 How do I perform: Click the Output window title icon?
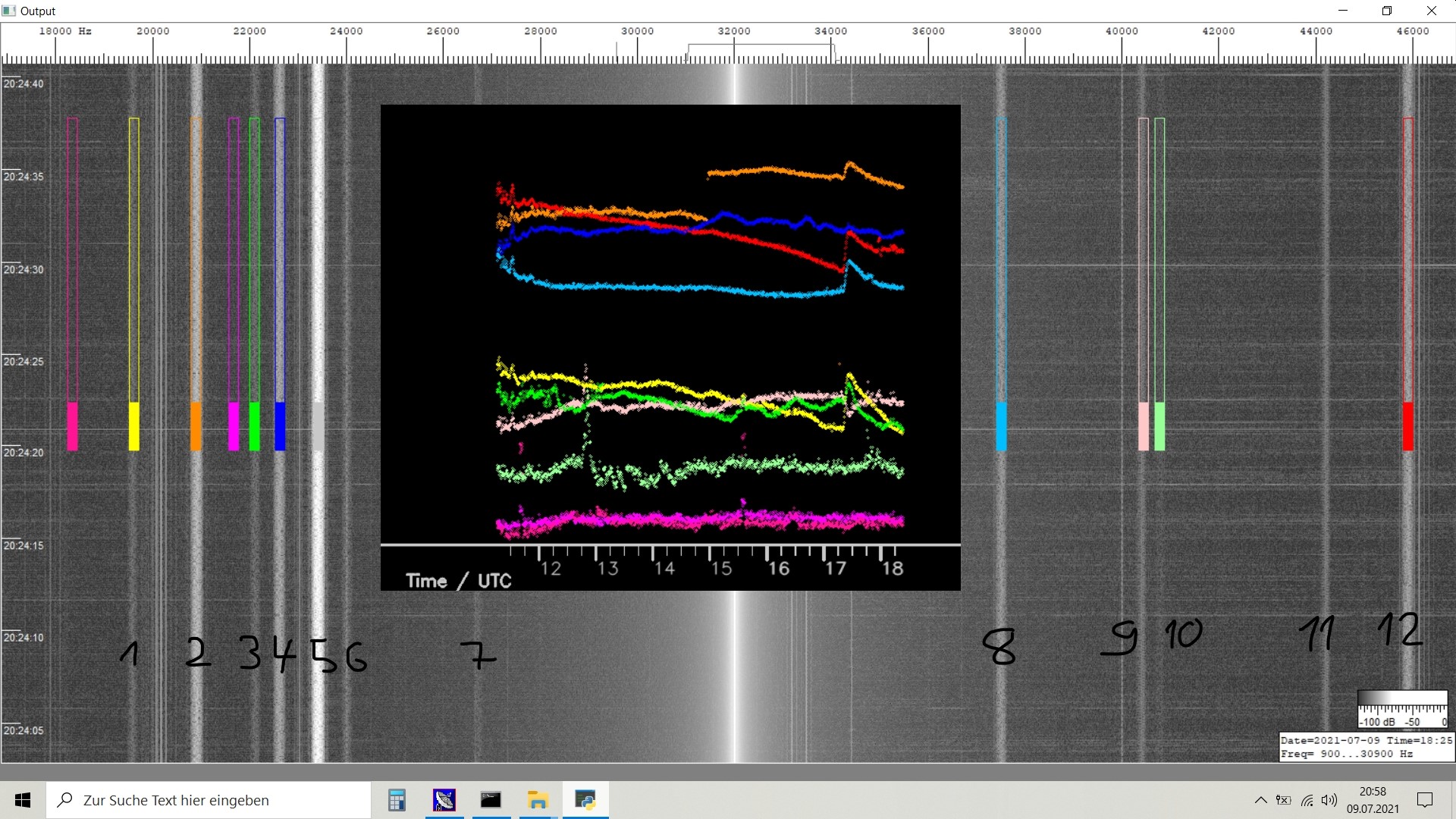pyautogui.click(x=9, y=11)
